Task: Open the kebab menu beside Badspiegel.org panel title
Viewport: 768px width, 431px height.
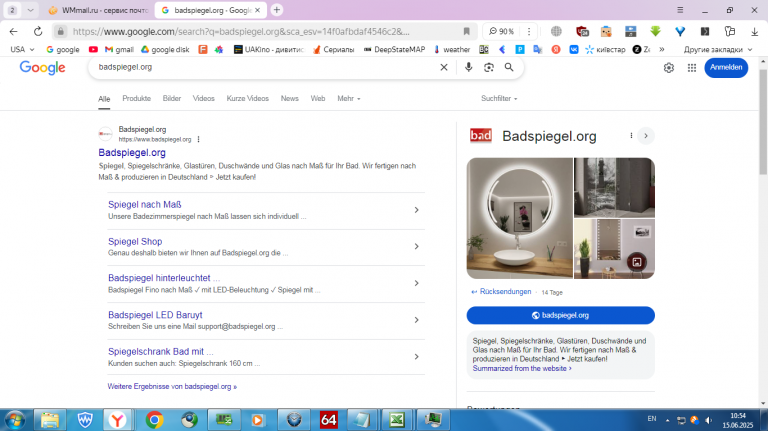Action: tap(631, 136)
